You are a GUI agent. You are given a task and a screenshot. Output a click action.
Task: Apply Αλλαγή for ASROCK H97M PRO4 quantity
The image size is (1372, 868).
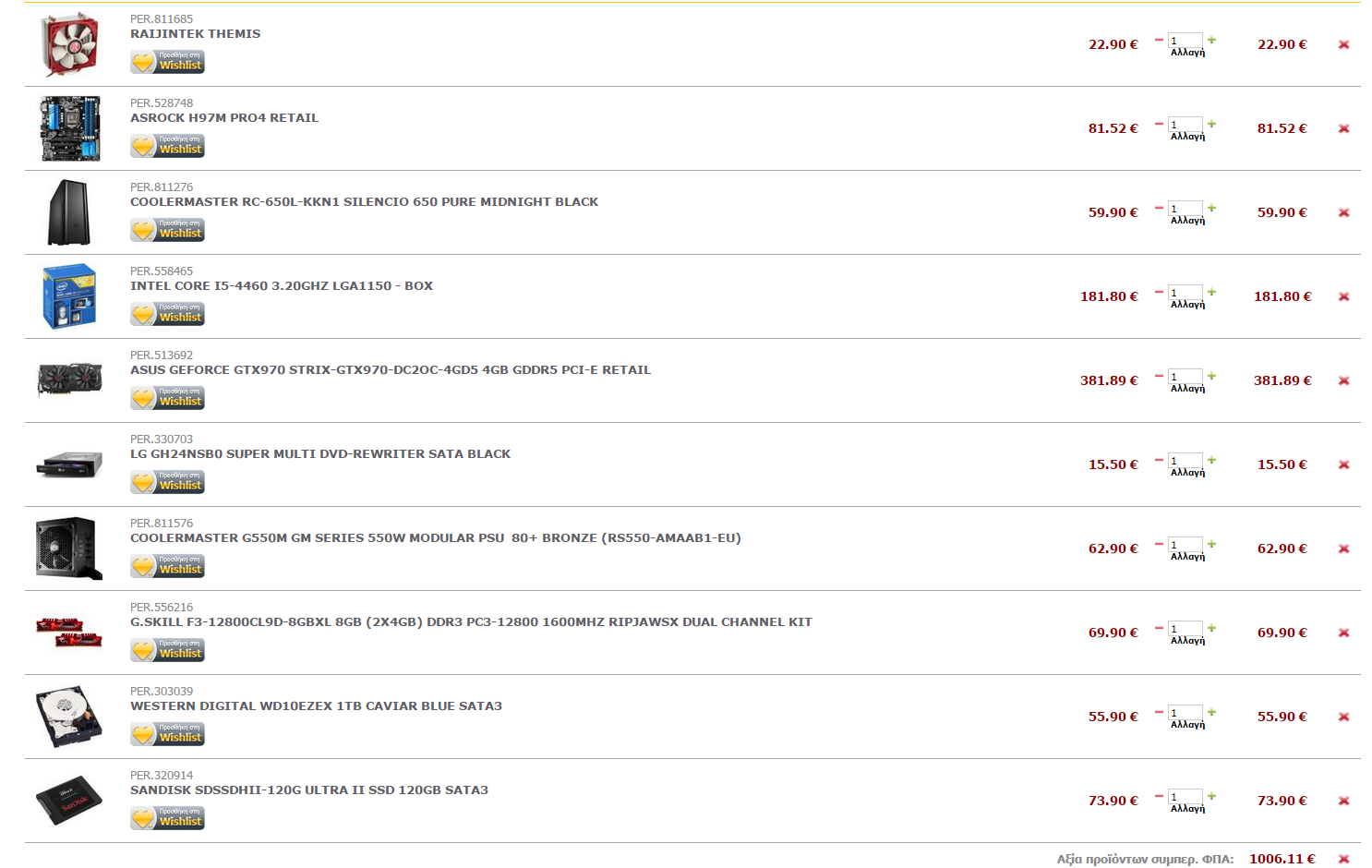pyautogui.click(x=1187, y=137)
